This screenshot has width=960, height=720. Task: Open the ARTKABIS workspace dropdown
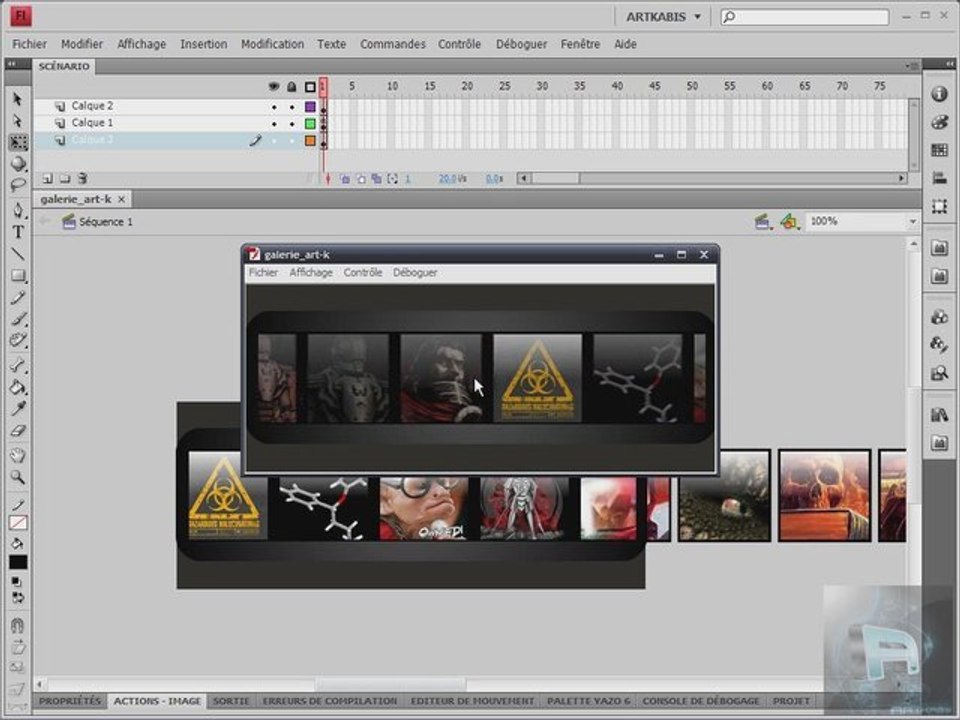[664, 17]
